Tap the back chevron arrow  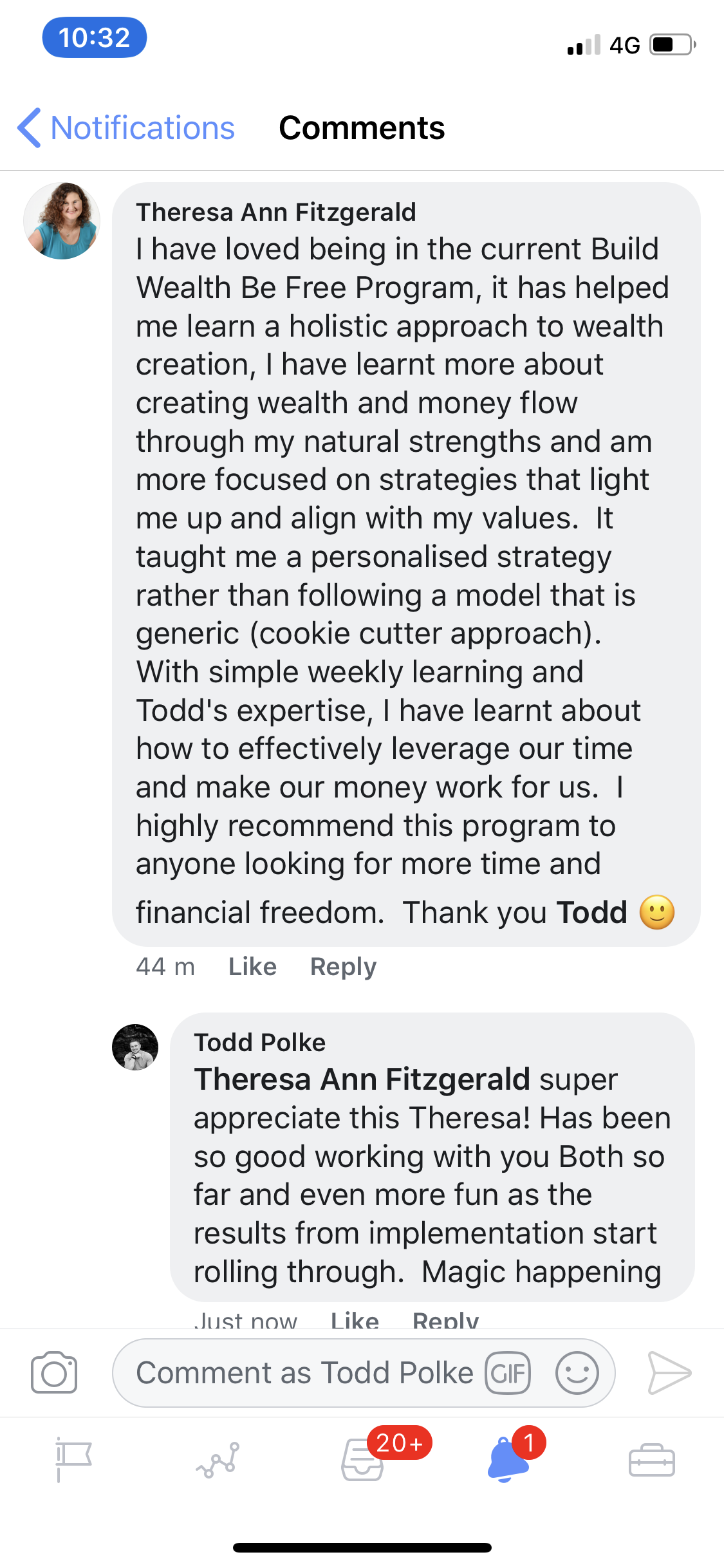click(30, 128)
